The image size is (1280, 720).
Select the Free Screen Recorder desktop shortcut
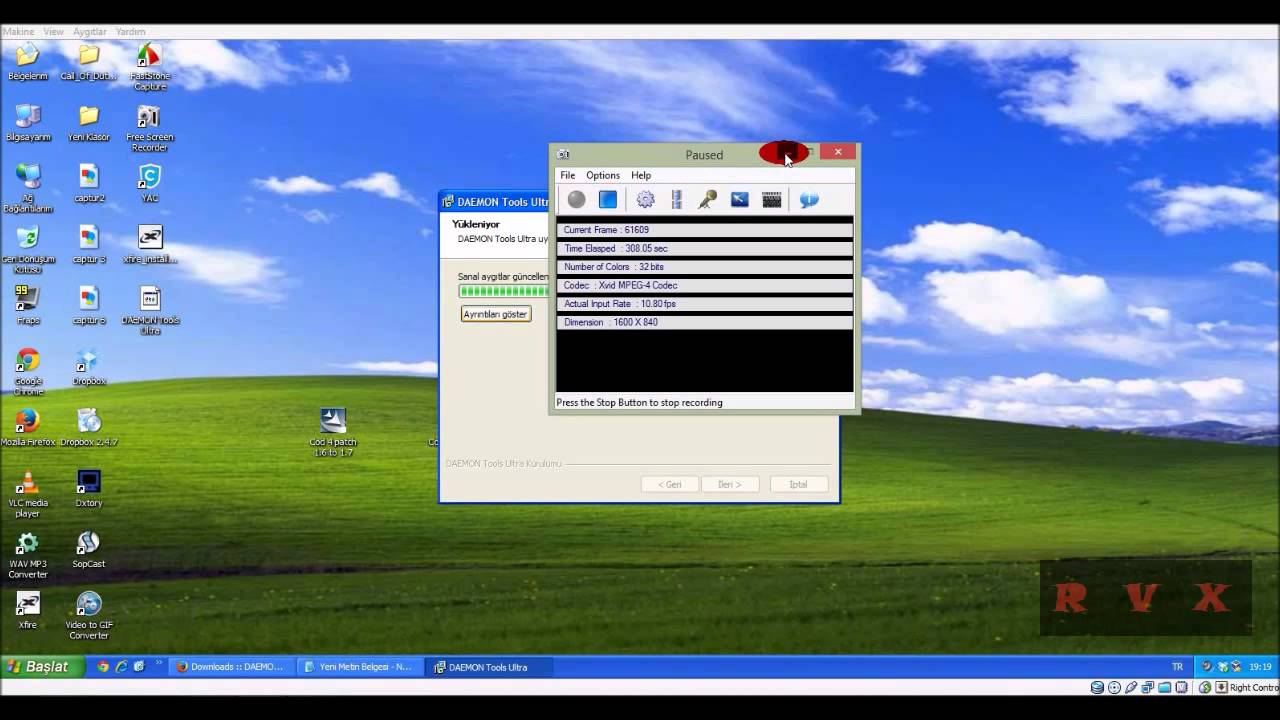tap(149, 128)
